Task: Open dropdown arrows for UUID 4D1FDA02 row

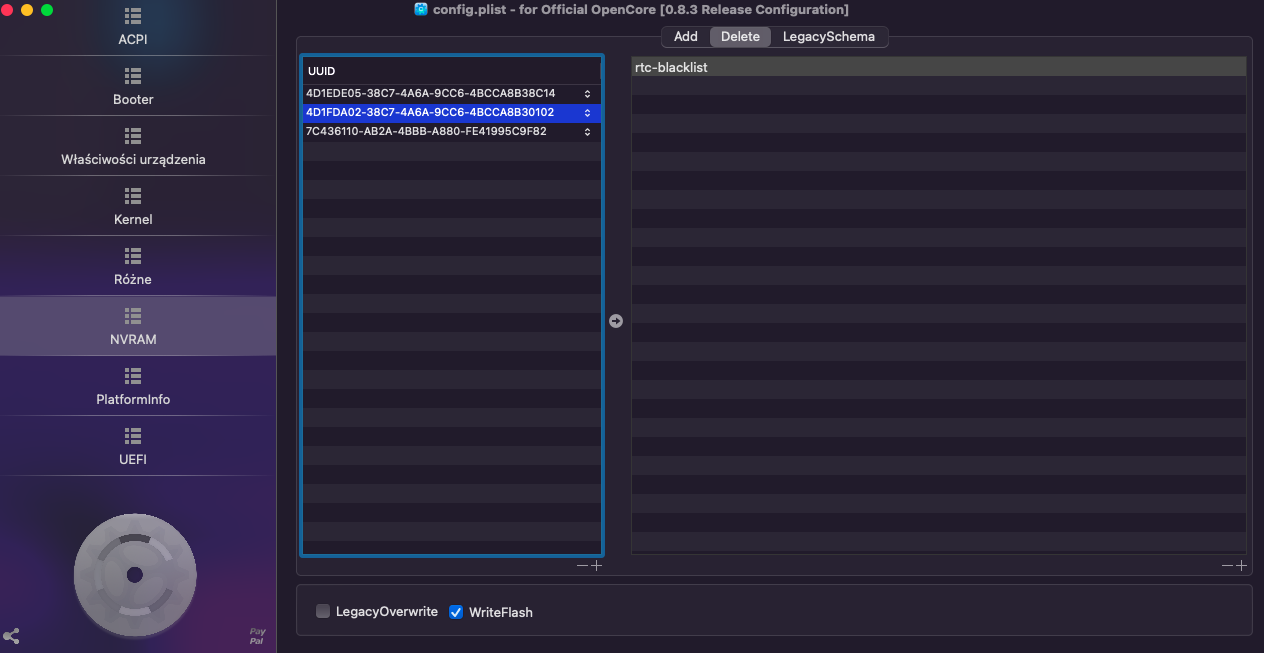Action: 588,113
